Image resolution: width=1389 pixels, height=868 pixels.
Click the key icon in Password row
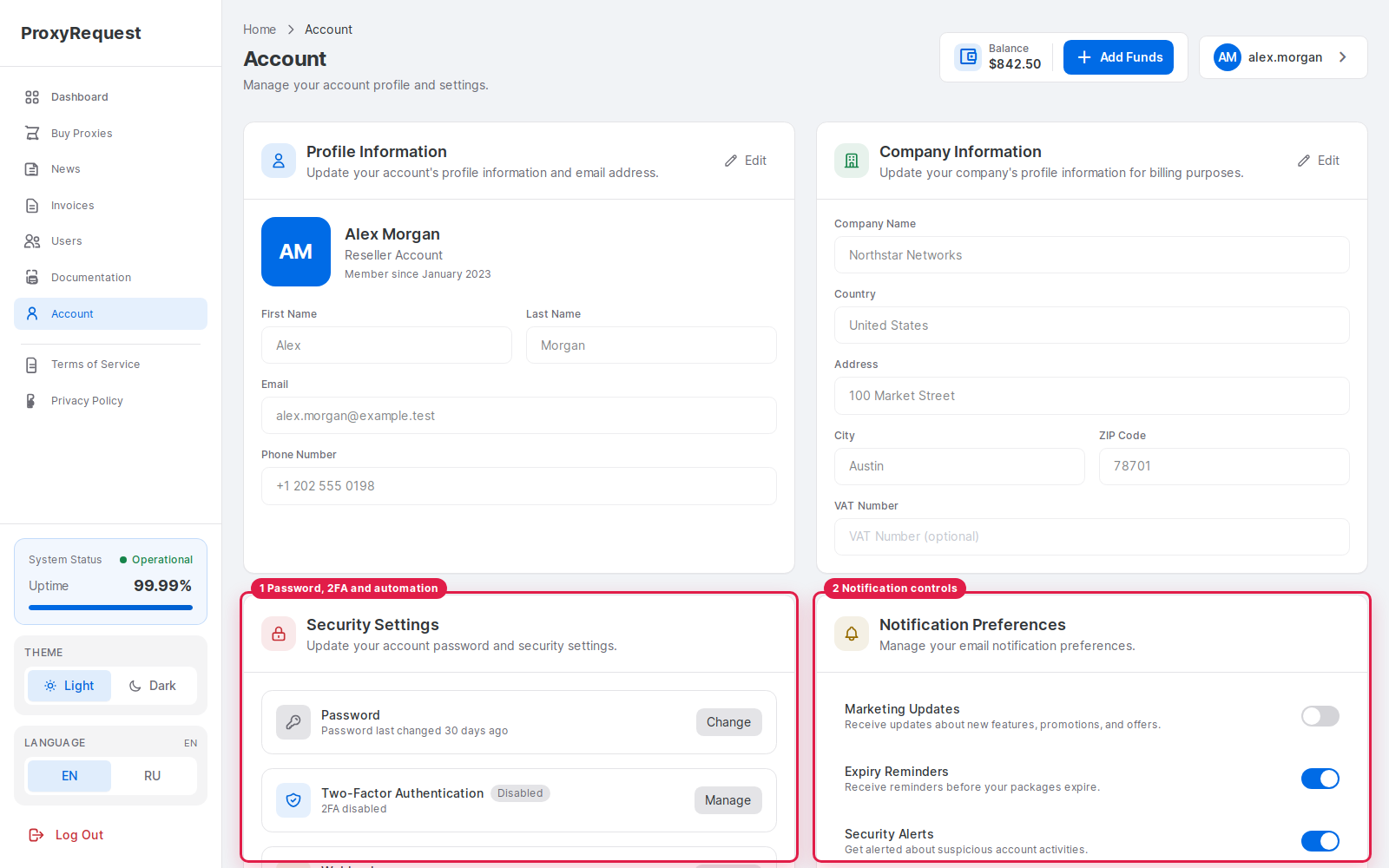(x=293, y=722)
